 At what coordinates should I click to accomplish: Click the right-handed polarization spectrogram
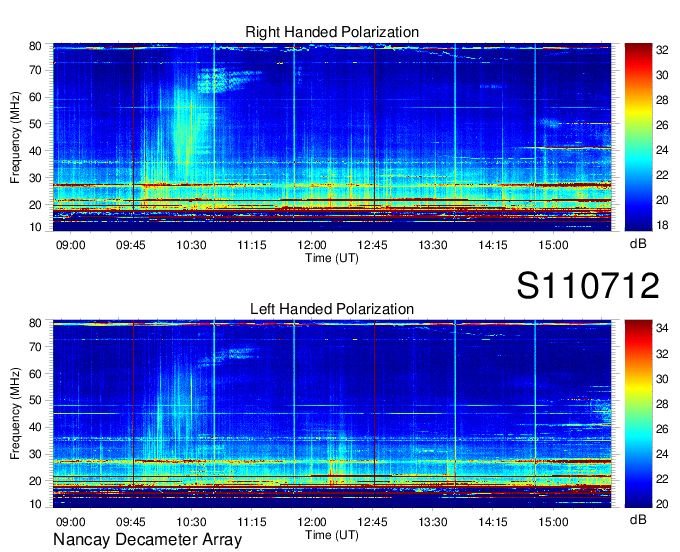(332, 137)
